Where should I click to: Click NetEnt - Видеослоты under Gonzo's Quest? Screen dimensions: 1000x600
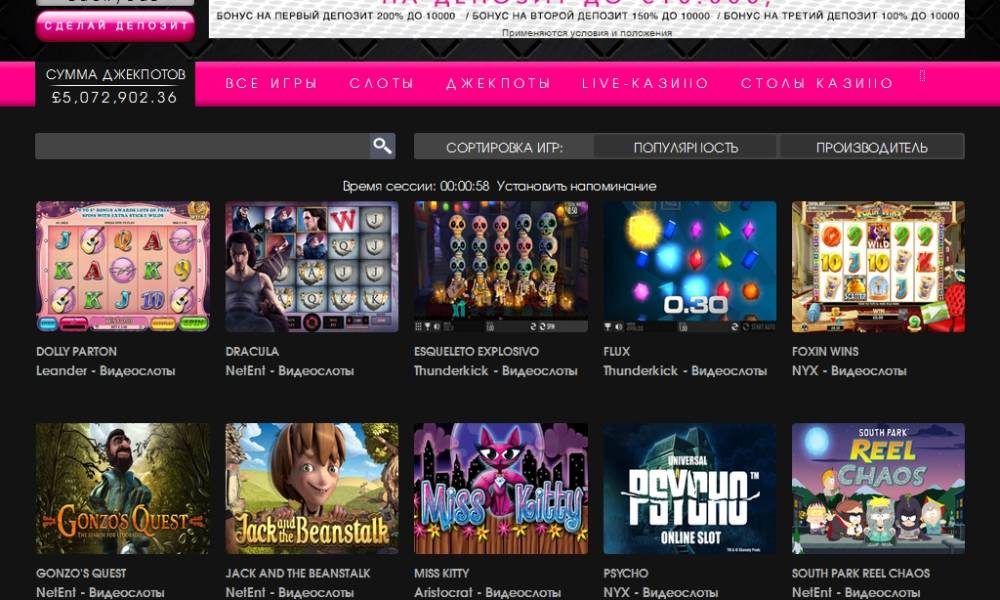(100, 592)
